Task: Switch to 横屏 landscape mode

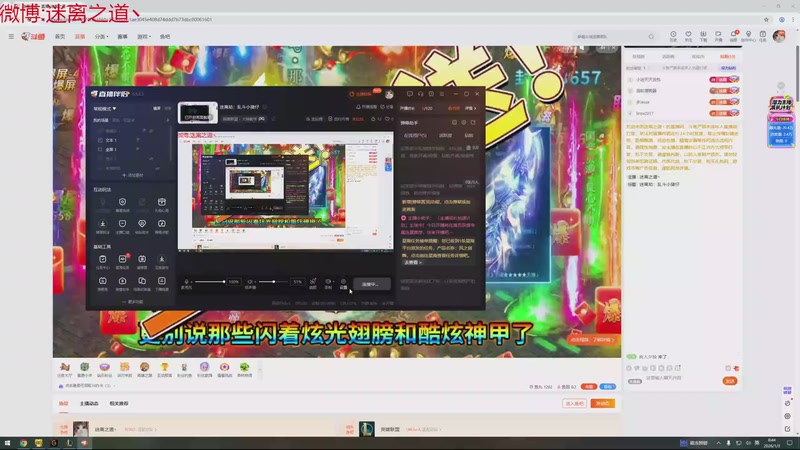Action: coord(157,109)
